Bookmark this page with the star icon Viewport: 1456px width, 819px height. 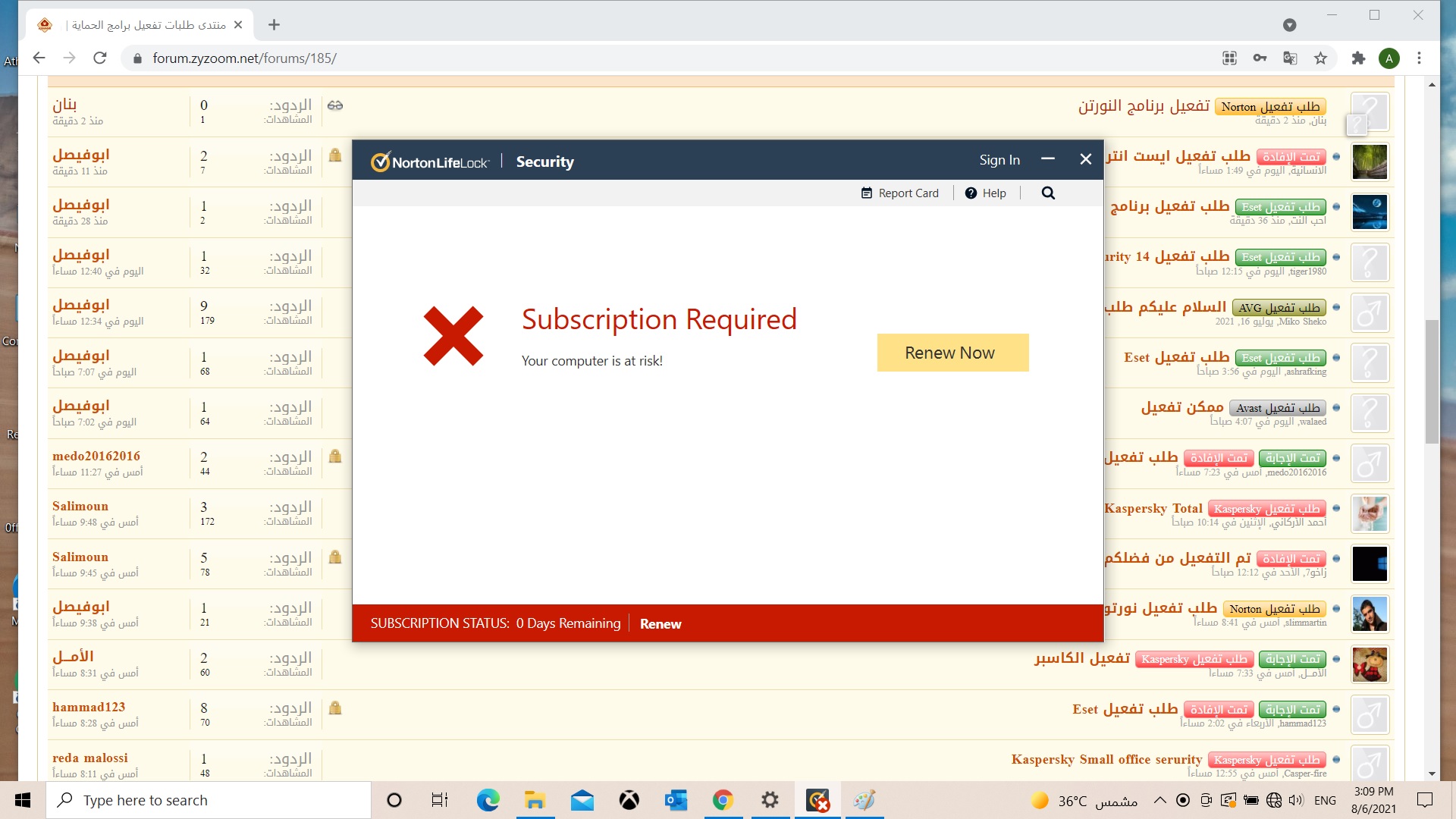tap(1320, 58)
